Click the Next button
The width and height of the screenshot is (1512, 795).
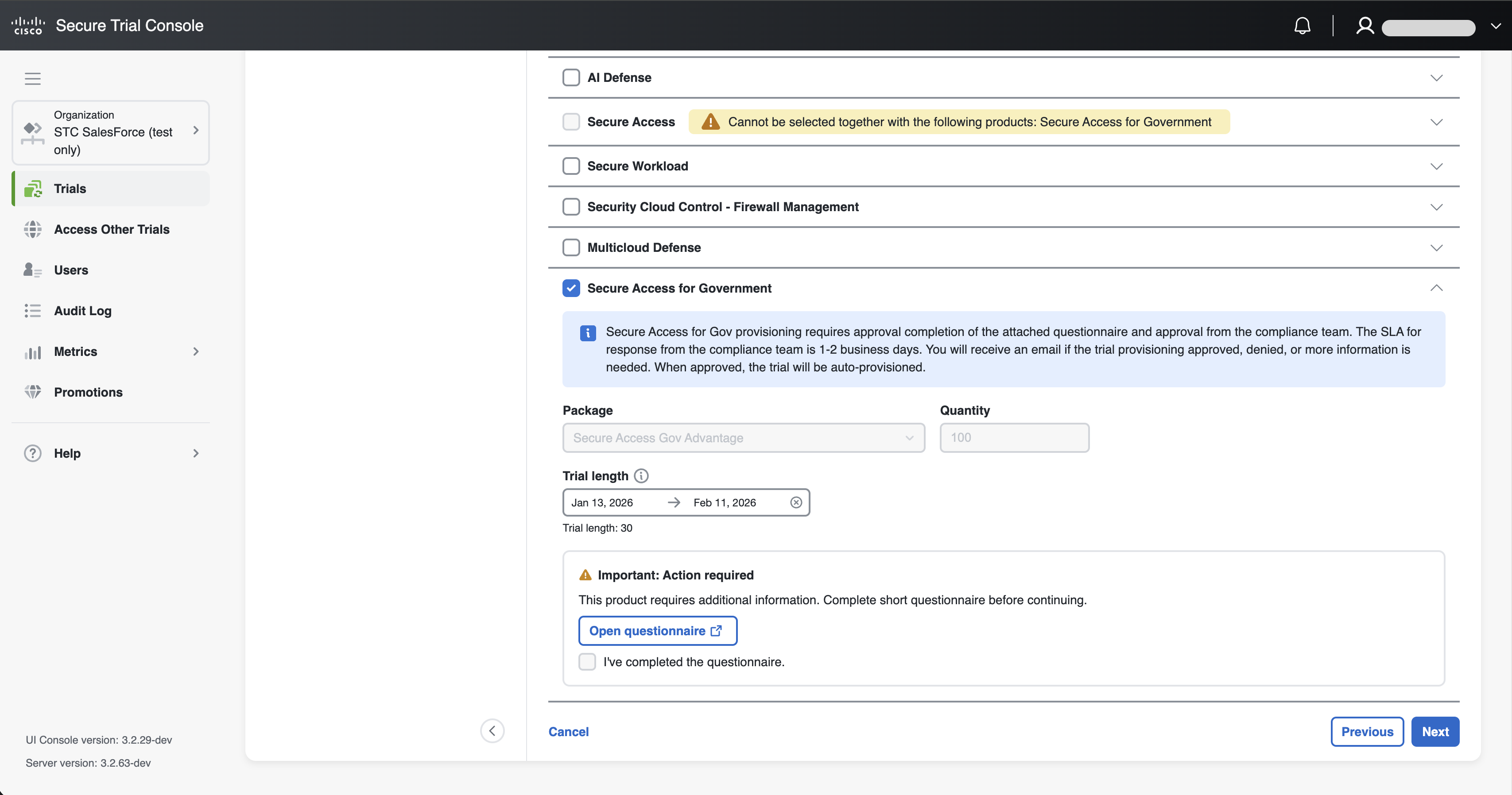(x=1434, y=732)
